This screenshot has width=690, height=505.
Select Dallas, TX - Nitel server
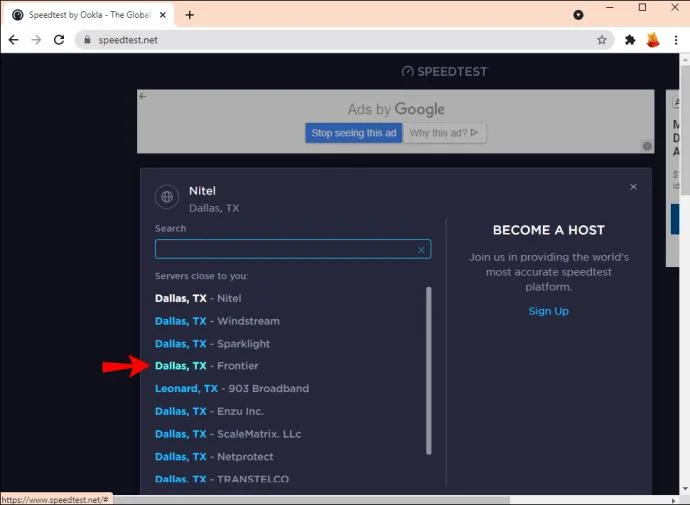coord(198,298)
